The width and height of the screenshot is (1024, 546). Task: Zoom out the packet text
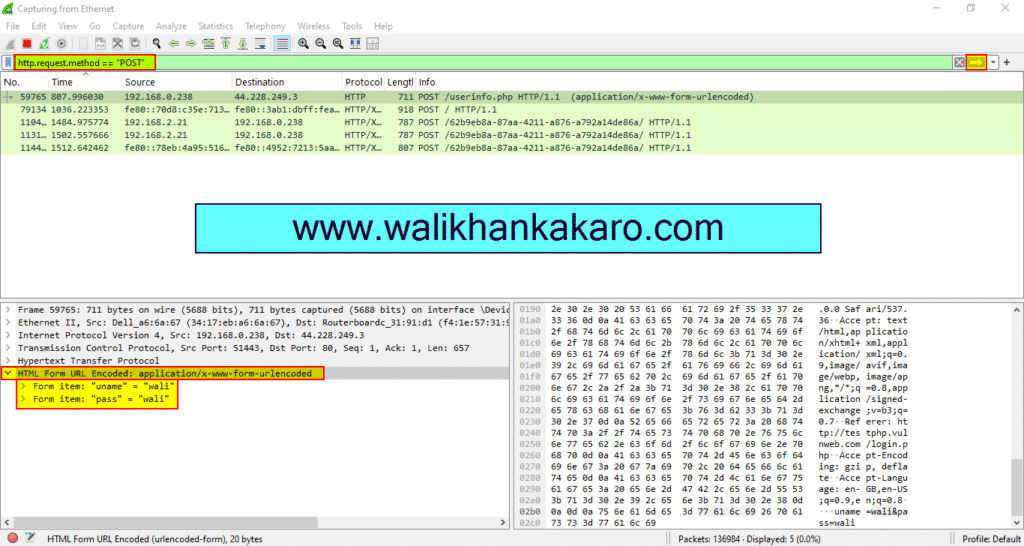(321, 44)
